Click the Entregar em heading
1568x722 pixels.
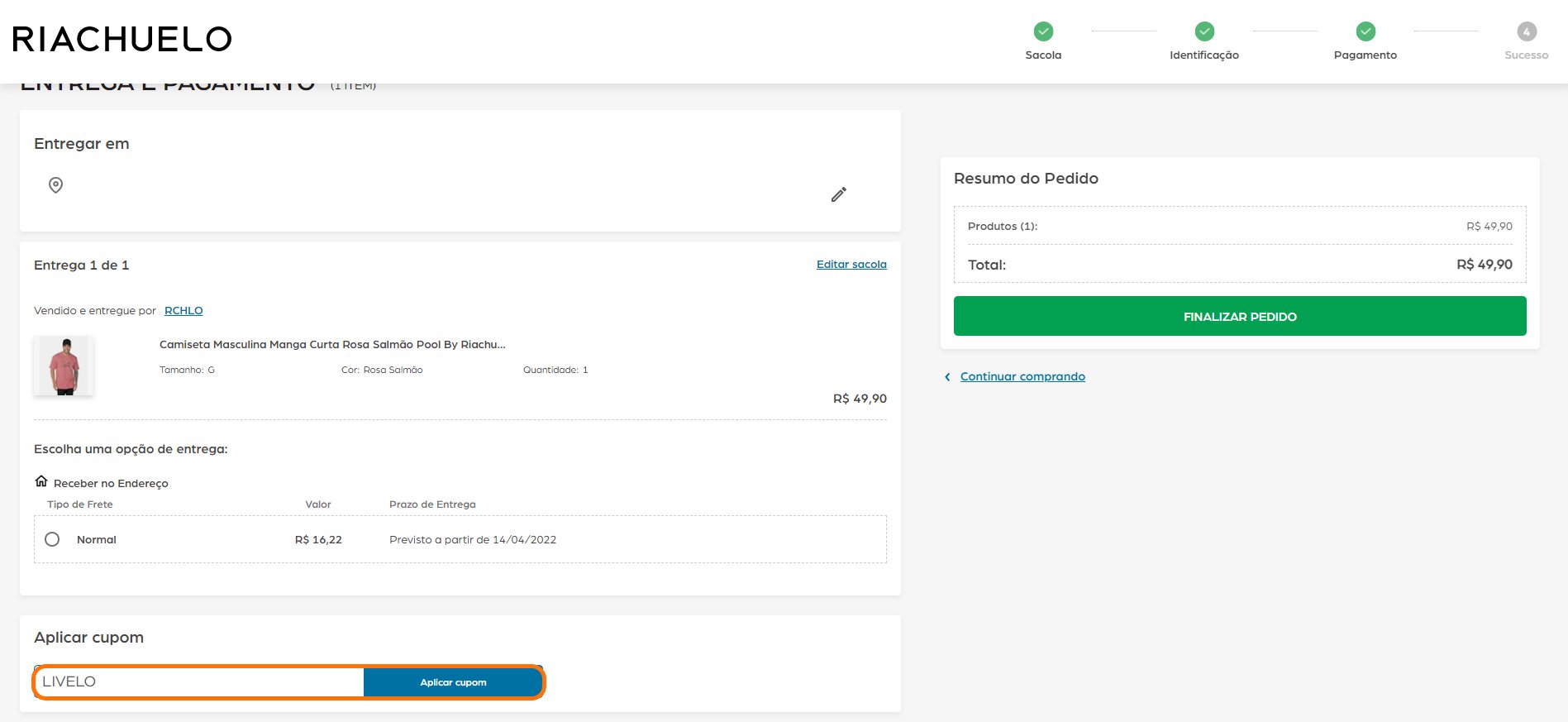point(82,144)
